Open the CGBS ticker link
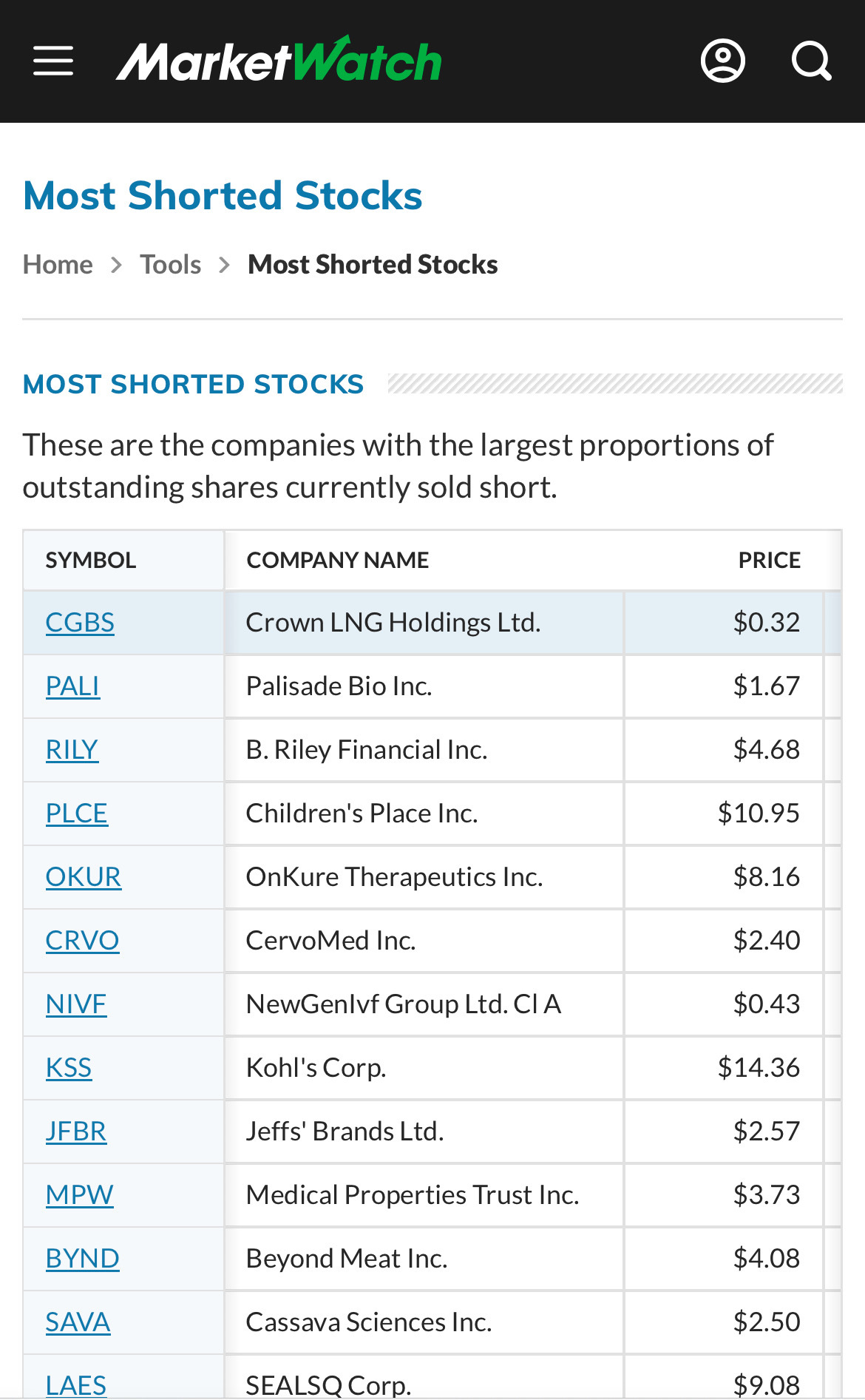The width and height of the screenshot is (865, 1400). coord(80,623)
